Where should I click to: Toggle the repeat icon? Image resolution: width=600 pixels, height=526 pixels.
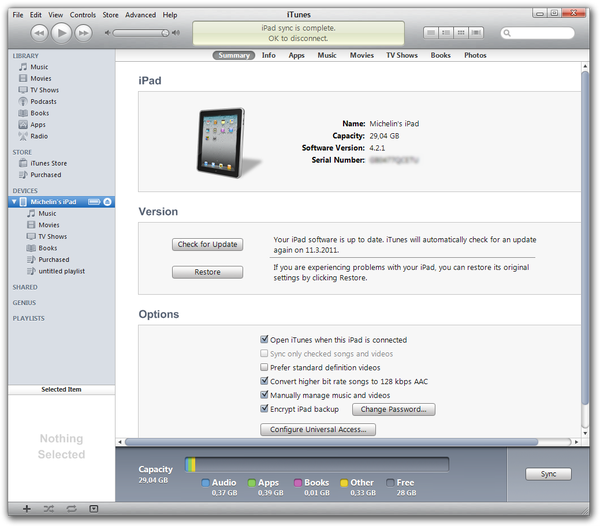[72, 509]
